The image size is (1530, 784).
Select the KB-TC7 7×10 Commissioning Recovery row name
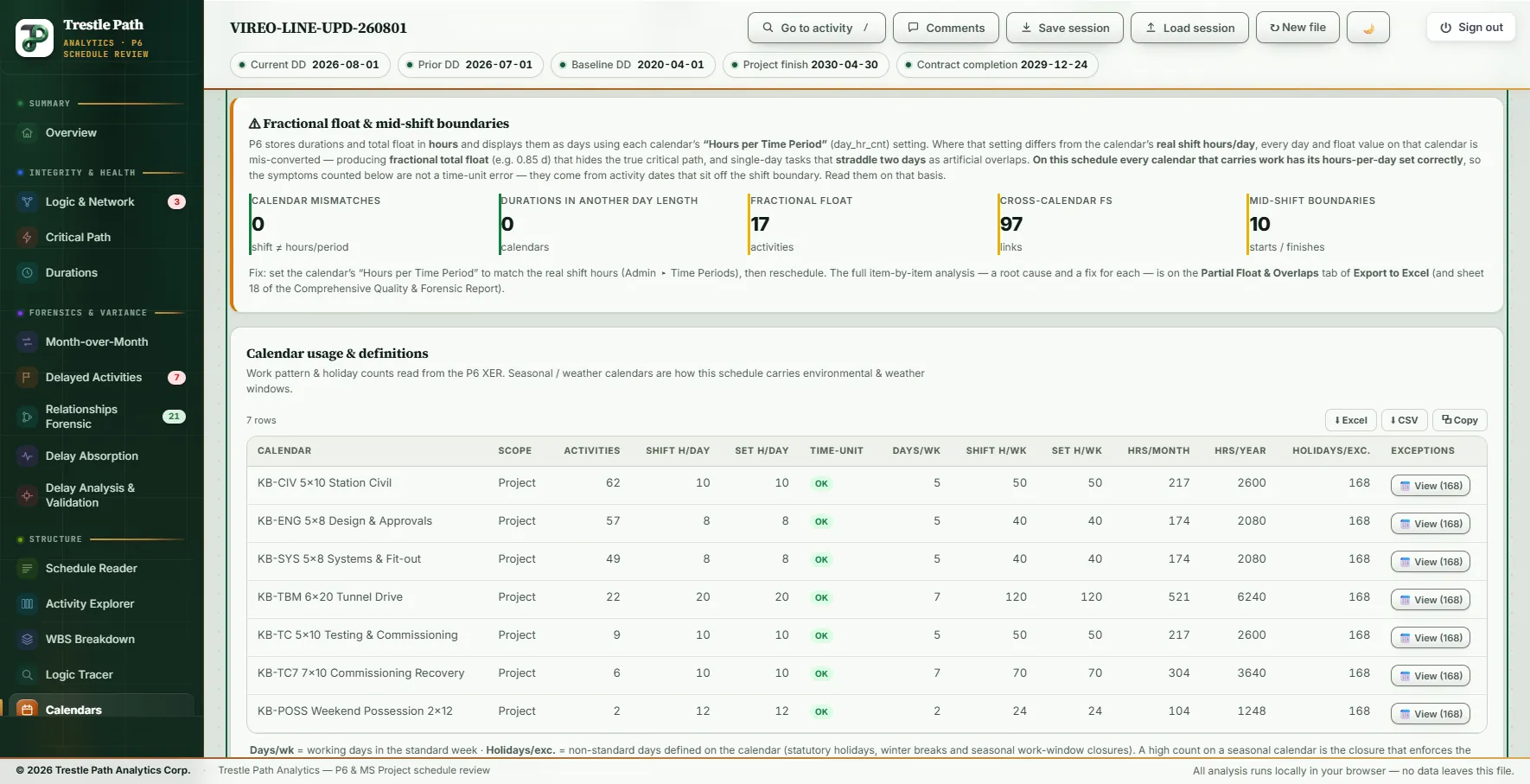(x=360, y=673)
